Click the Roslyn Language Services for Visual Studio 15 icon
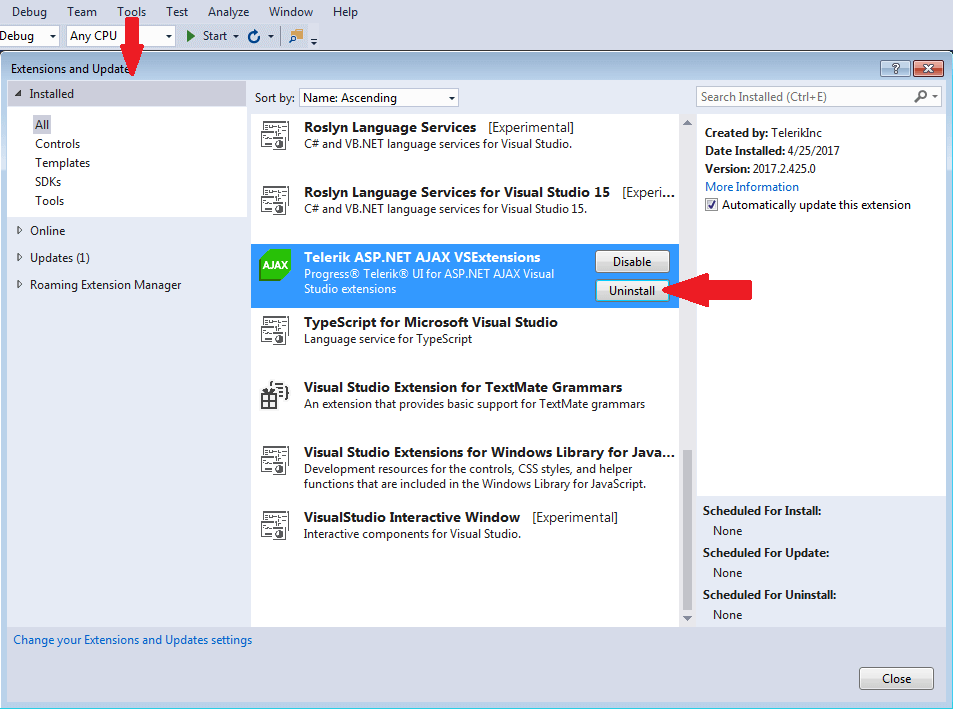 275,200
